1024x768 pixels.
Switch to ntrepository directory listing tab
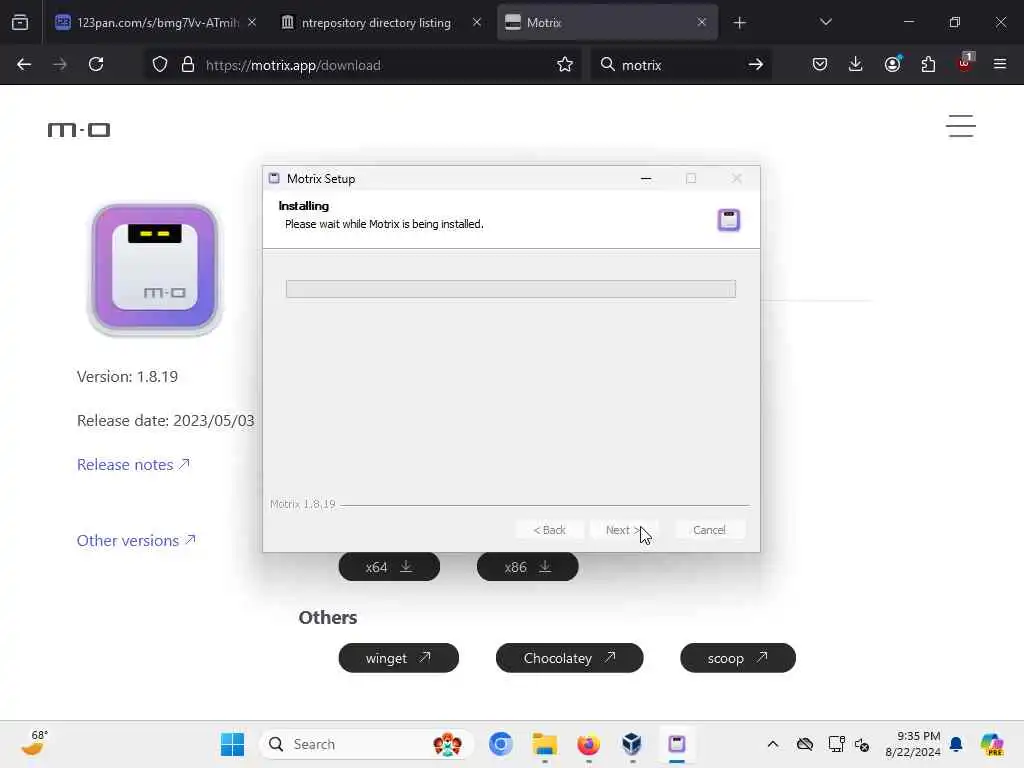(x=376, y=23)
